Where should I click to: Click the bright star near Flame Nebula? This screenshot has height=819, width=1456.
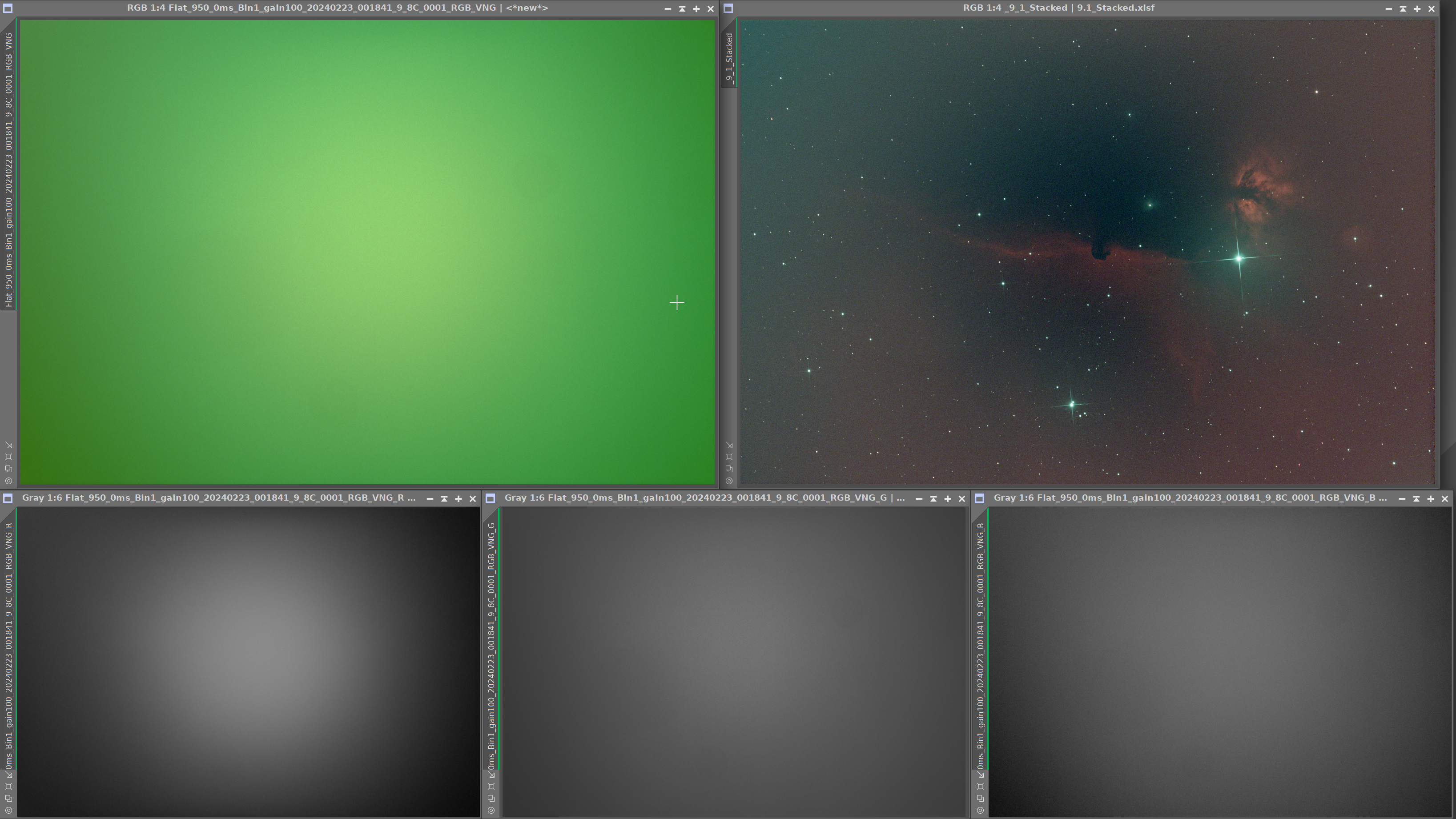(x=1239, y=259)
